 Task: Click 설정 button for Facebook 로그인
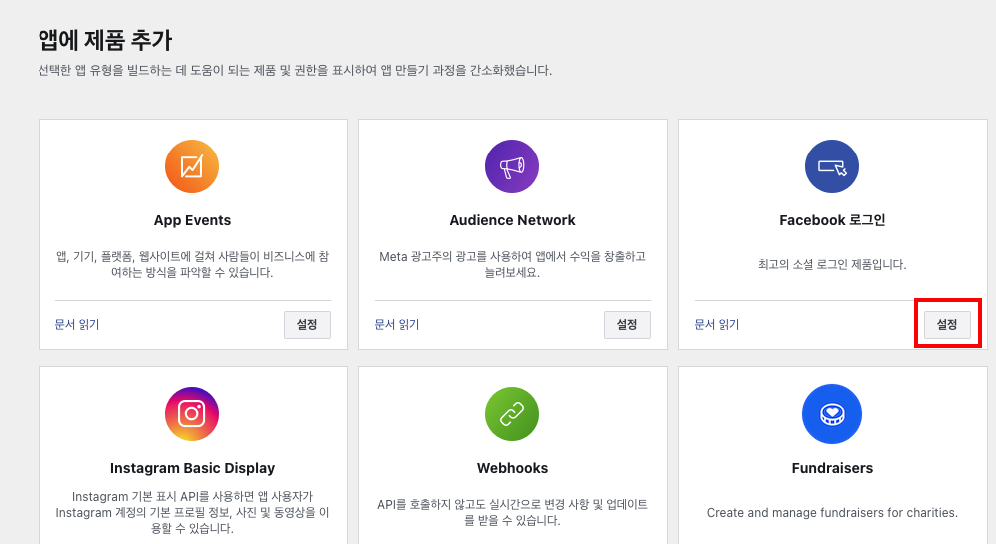coord(947,325)
